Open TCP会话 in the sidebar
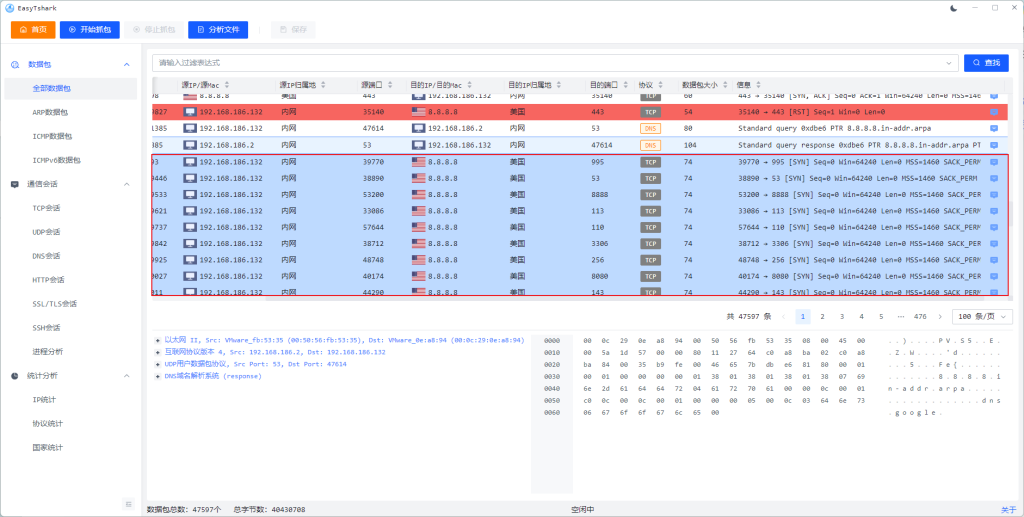Image resolution: width=1024 pixels, height=517 pixels. pyautogui.click(x=46, y=208)
